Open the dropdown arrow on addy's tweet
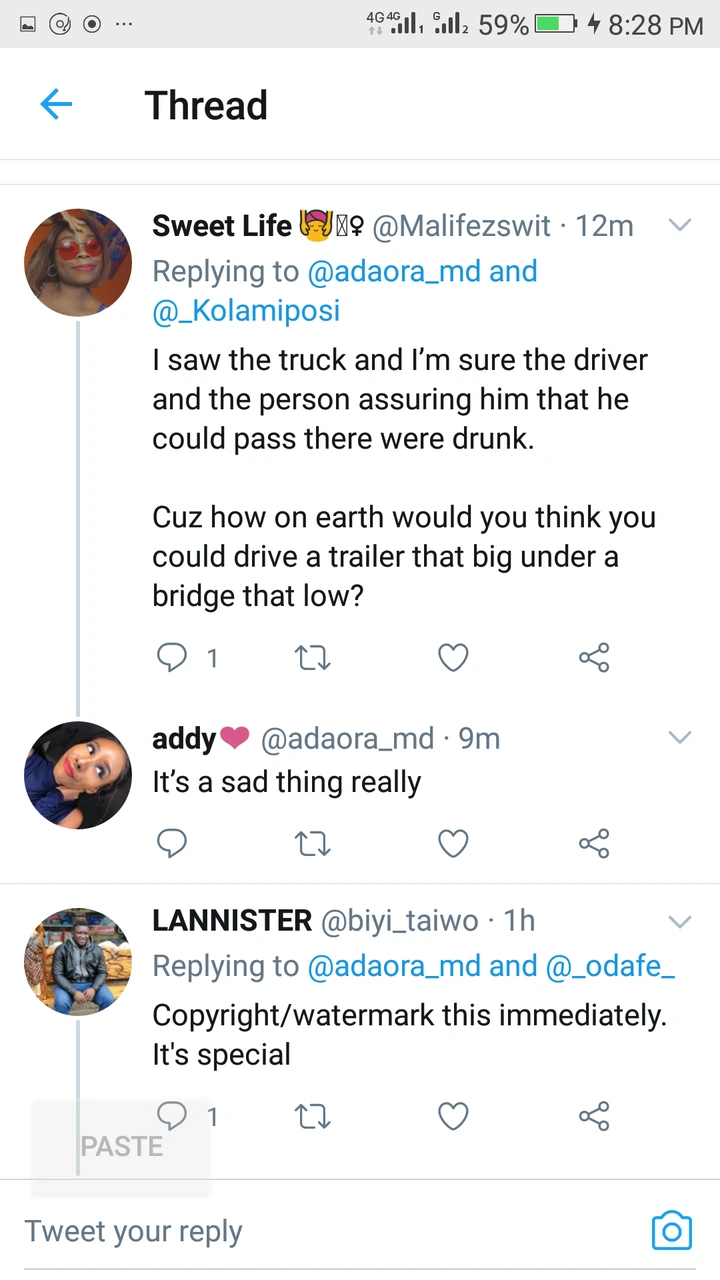This screenshot has width=720, height=1280. [x=679, y=738]
